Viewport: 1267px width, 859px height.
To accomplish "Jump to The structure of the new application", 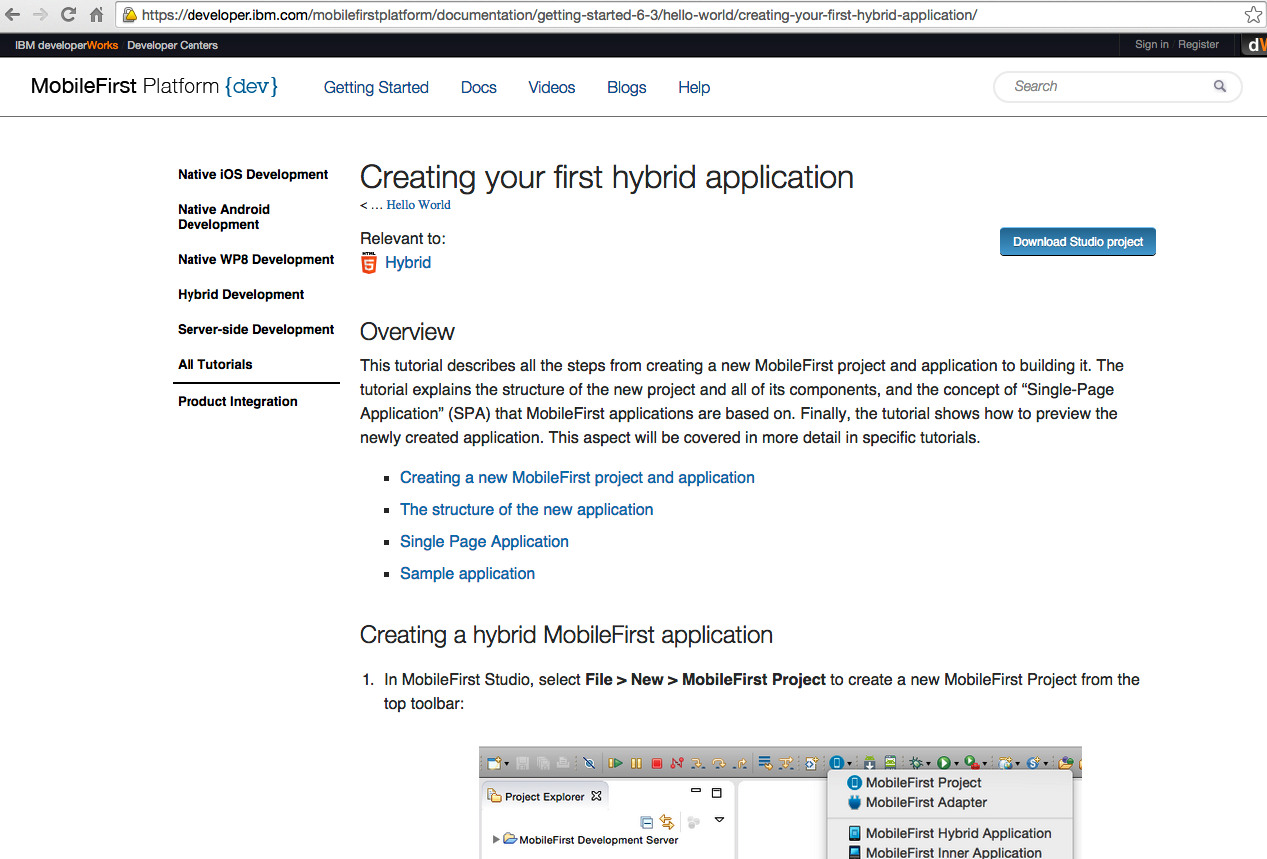I will [x=526, y=509].
